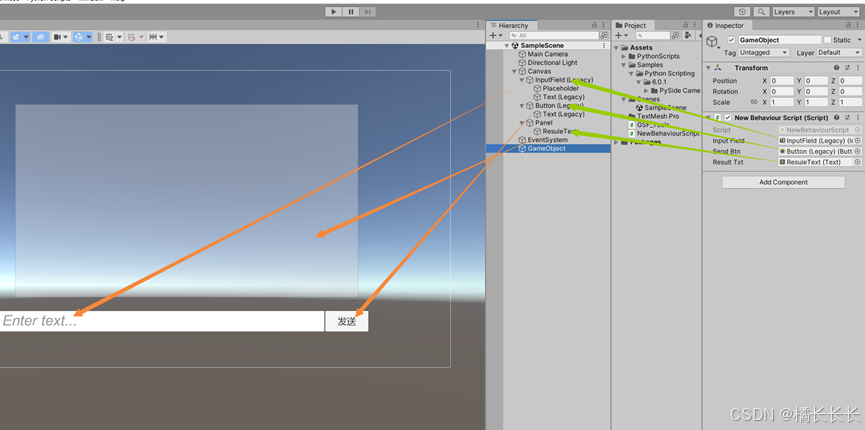Click the Project search-by-type icon
The width and height of the screenshot is (865, 430).
point(675,35)
